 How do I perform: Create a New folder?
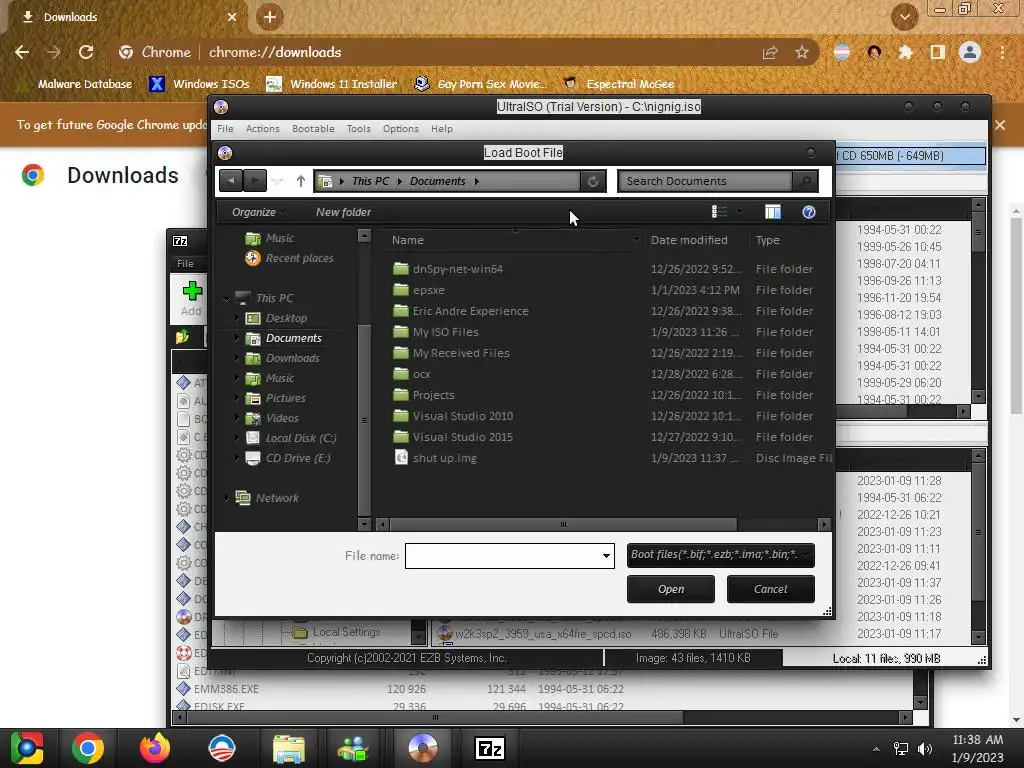pyautogui.click(x=344, y=212)
